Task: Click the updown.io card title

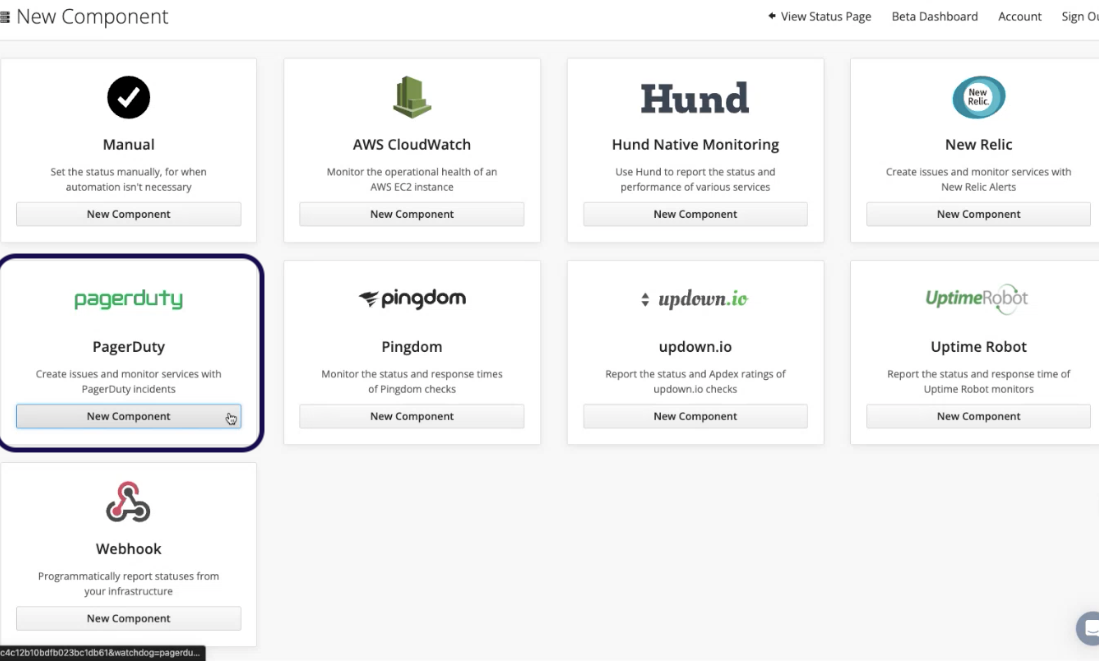Action: point(695,347)
